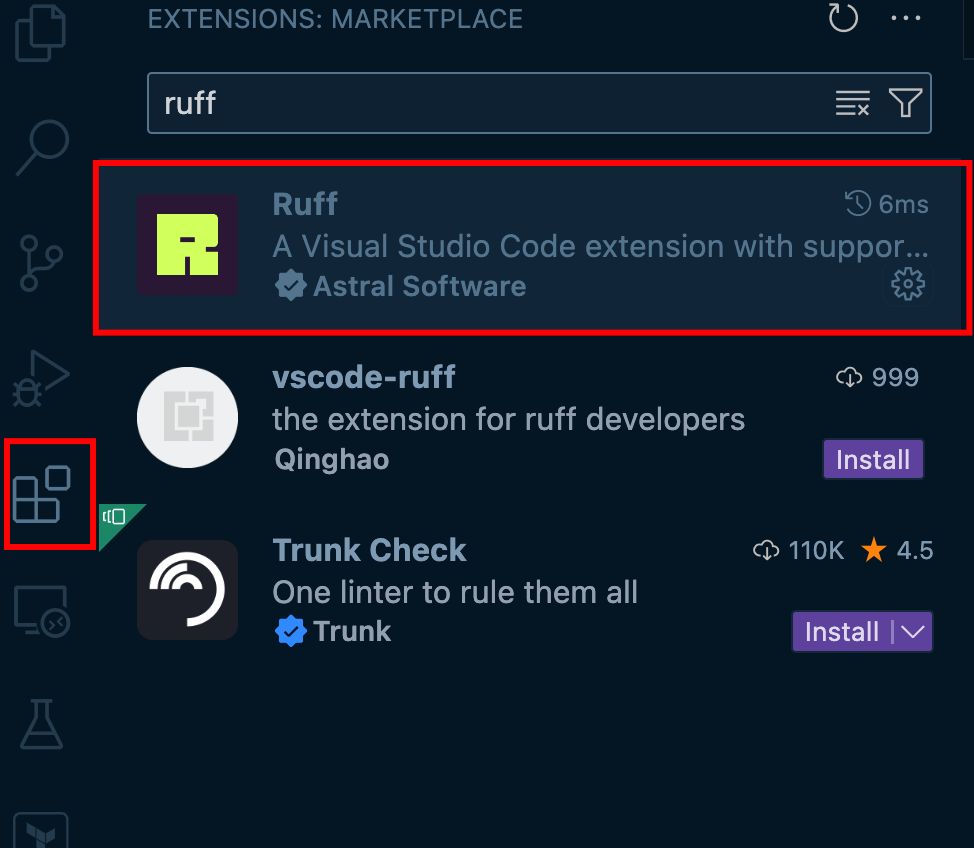The height and width of the screenshot is (848, 974).
Task: Open the Ruff extension title
Action: [x=305, y=204]
